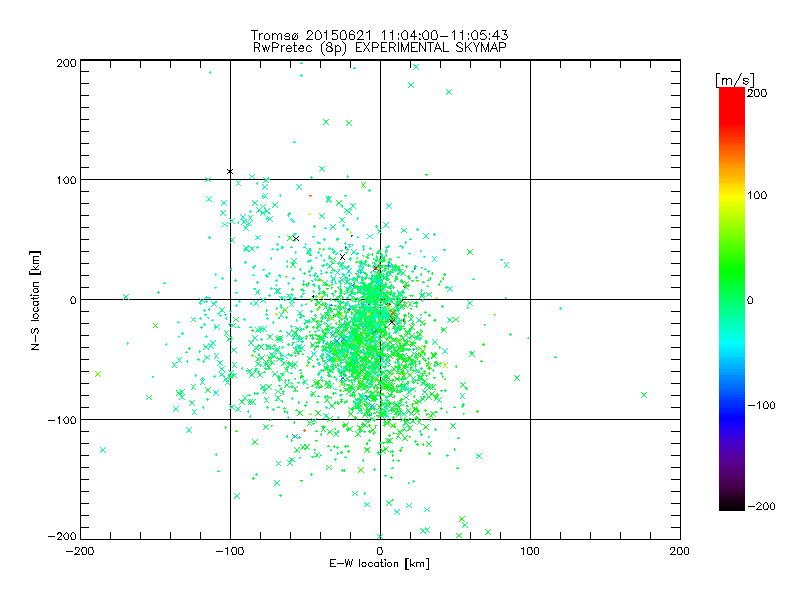The image size is (800, 600).
Task: Click the N-S axis tick label "200"
Action: point(66,63)
